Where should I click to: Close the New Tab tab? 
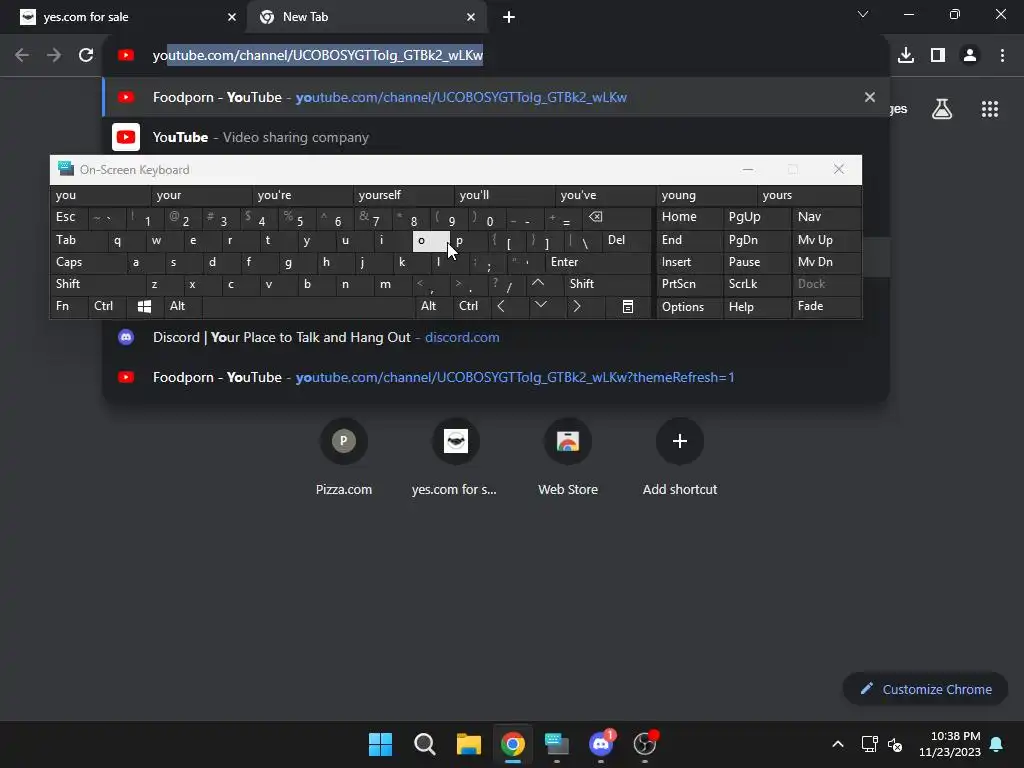(x=471, y=17)
